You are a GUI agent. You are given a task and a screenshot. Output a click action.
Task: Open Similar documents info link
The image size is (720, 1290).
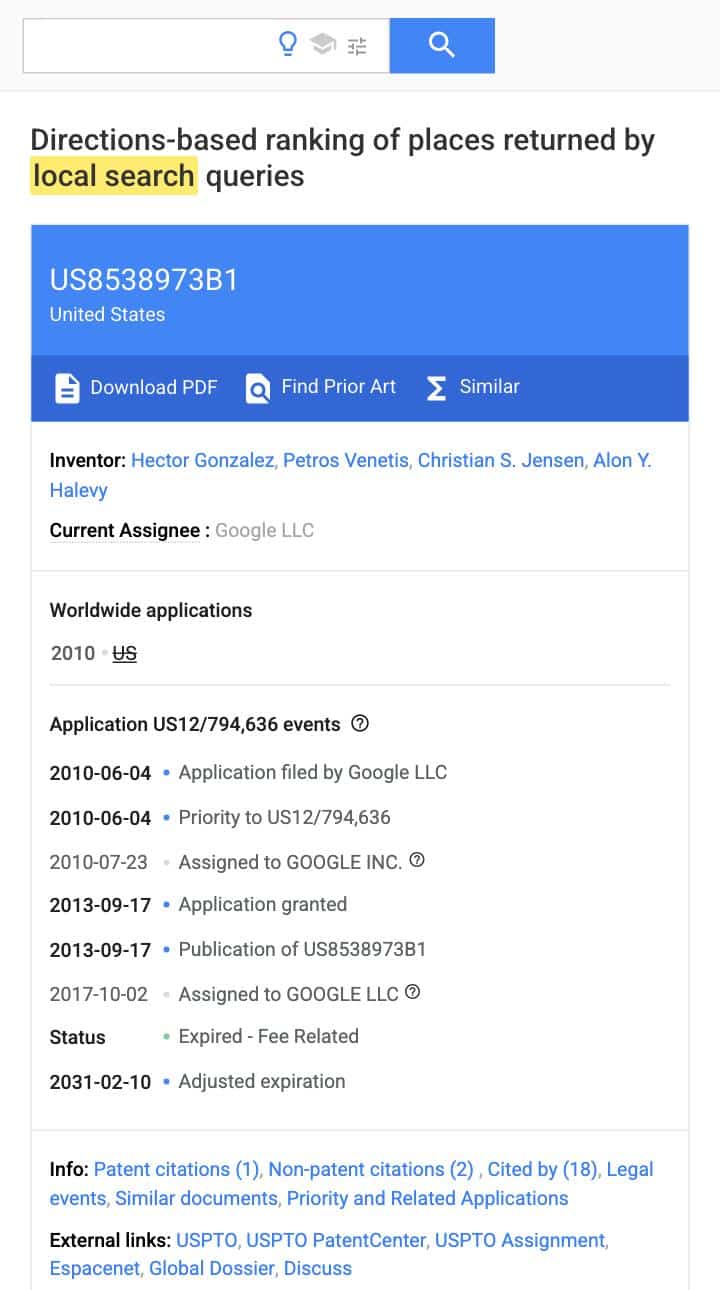point(196,1198)
